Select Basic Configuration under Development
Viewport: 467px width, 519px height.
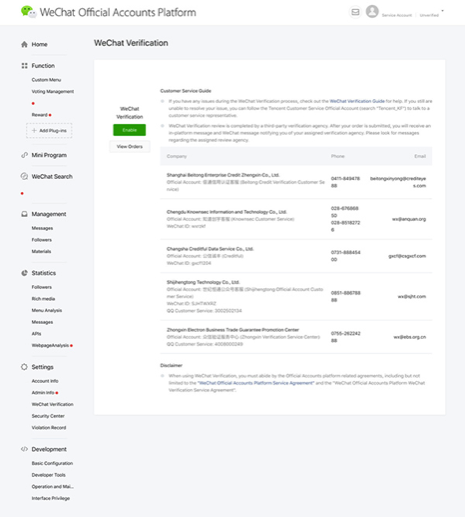pos(52,463)
